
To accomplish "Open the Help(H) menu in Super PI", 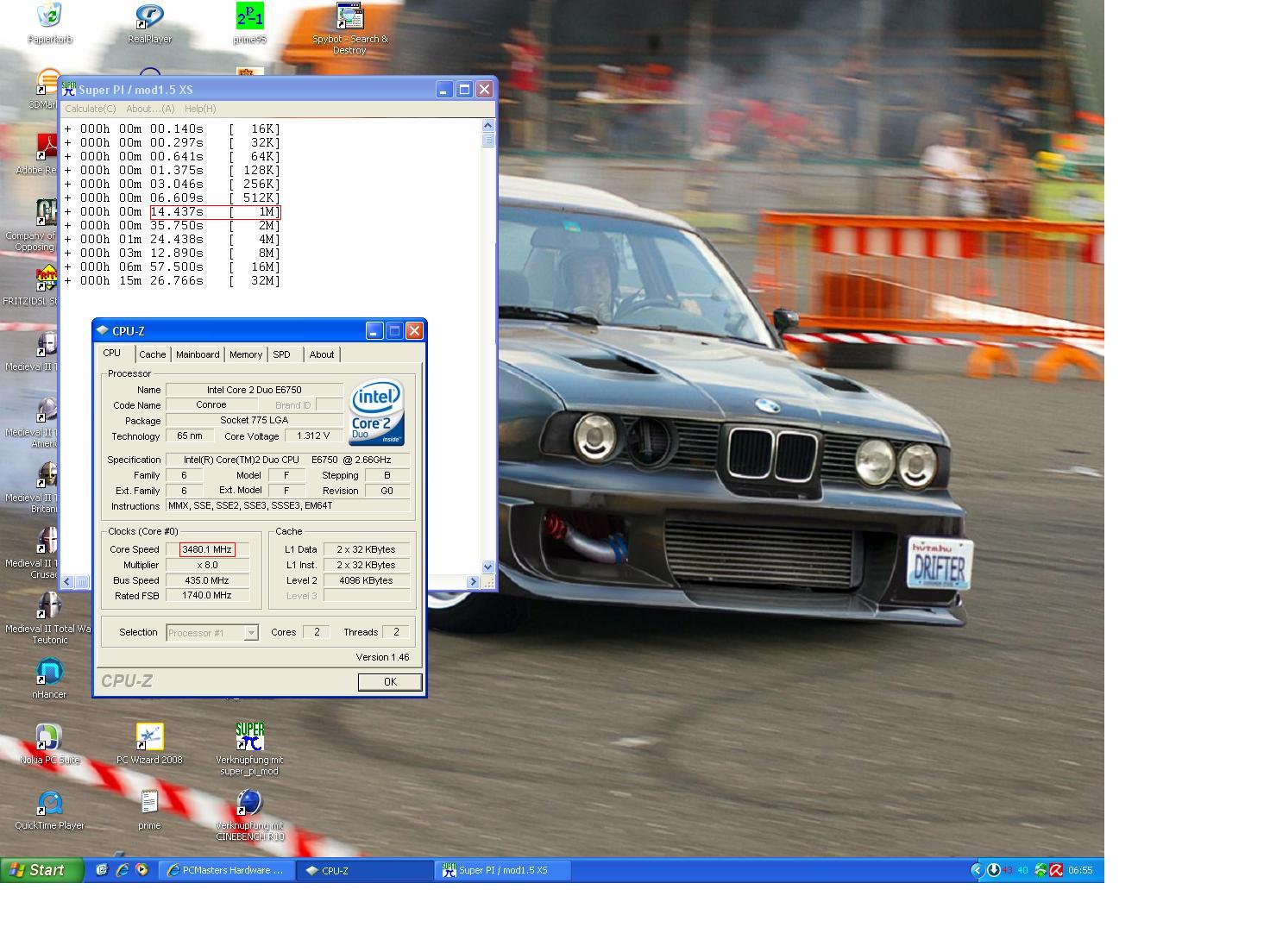I will (200, 109).
